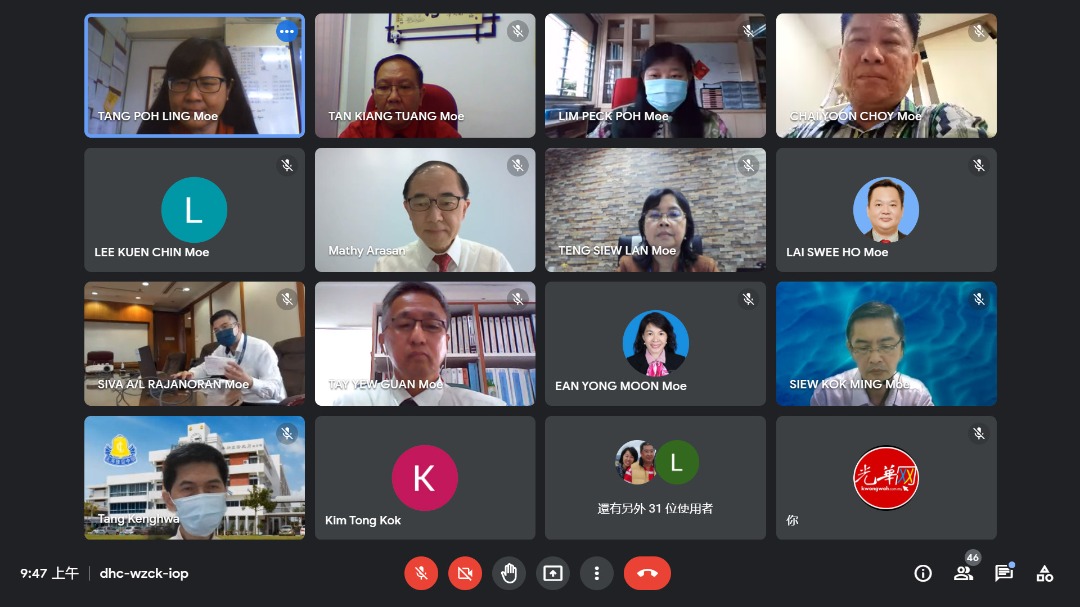Screen dimensions: 1080x607
Task: Click the present screen icon
Action: (553, 573)
